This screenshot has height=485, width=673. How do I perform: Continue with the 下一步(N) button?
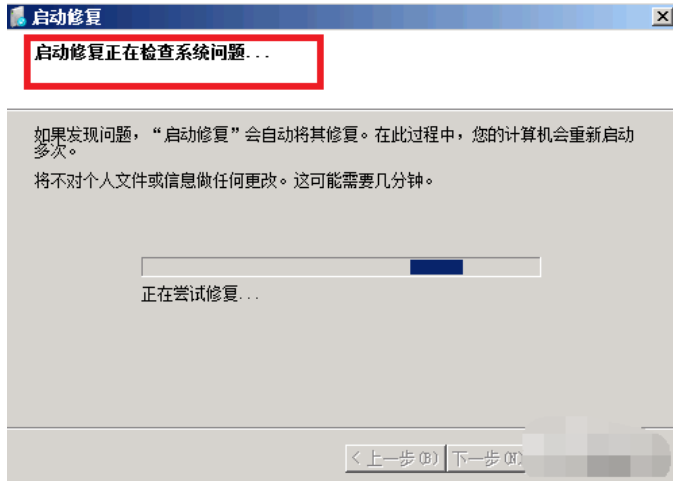click(486, 458)
